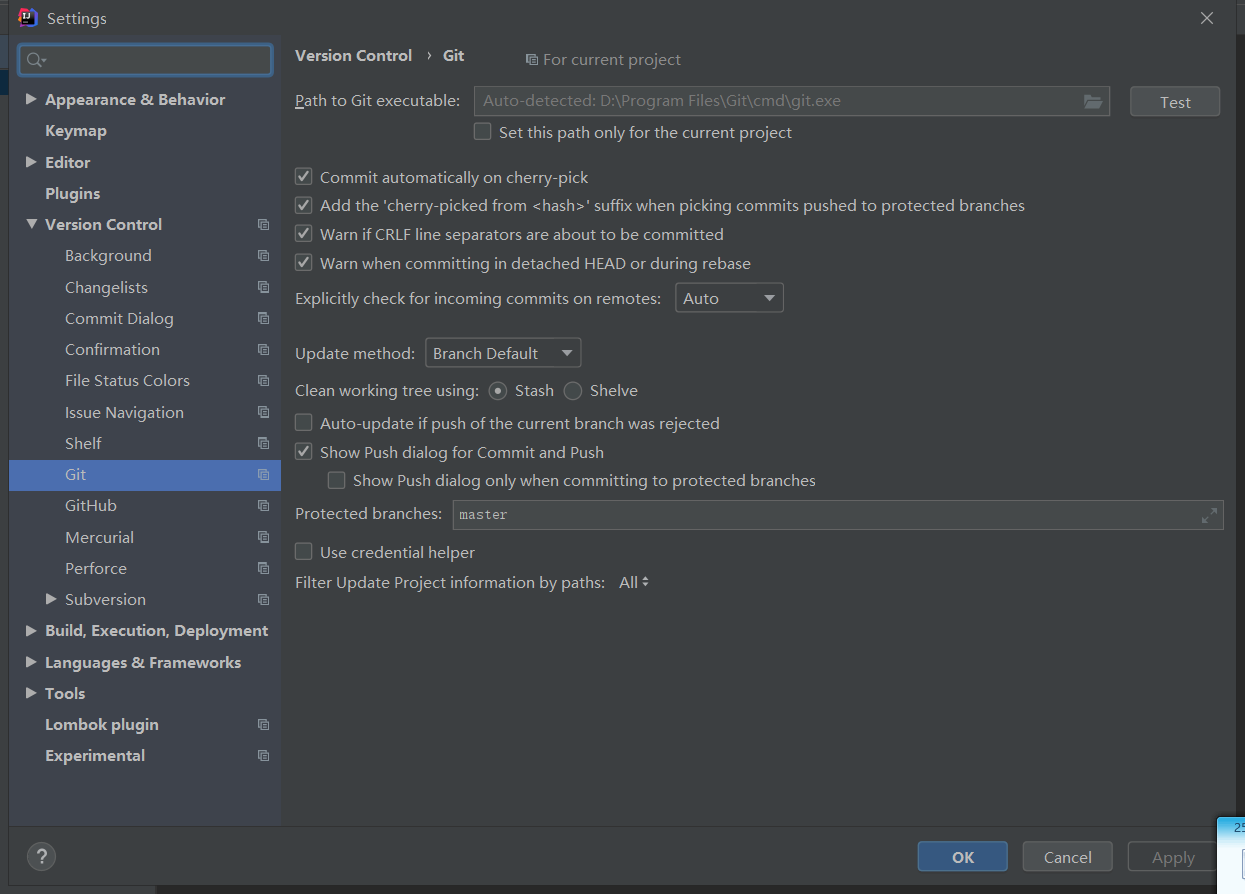Expand the Tools section arrow
This screenshot has width=1245, height=894.
(31, 693)
